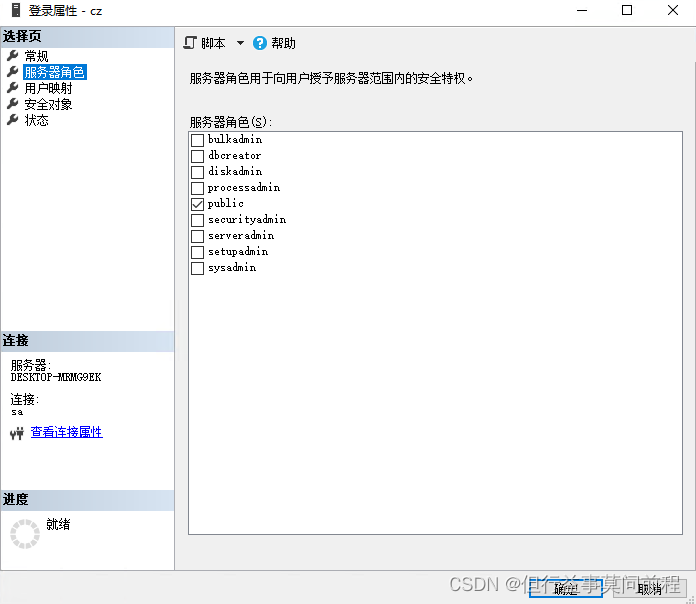Click wrench icon beside 服务器角色

[x=12, y=71]
